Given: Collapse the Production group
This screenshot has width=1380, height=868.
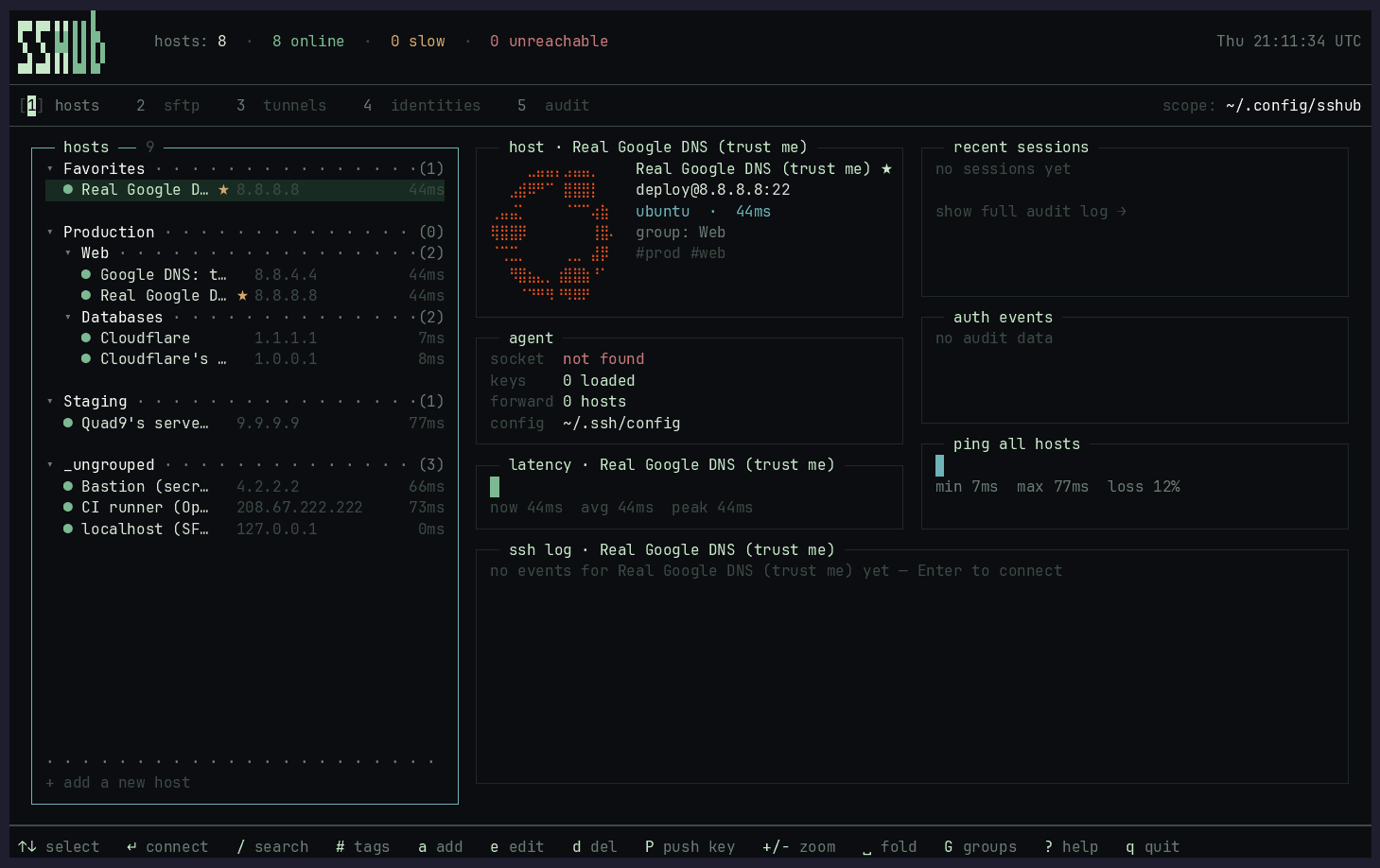Looking at the screenshot, I should pyautogui.click(x=50, y=233).
